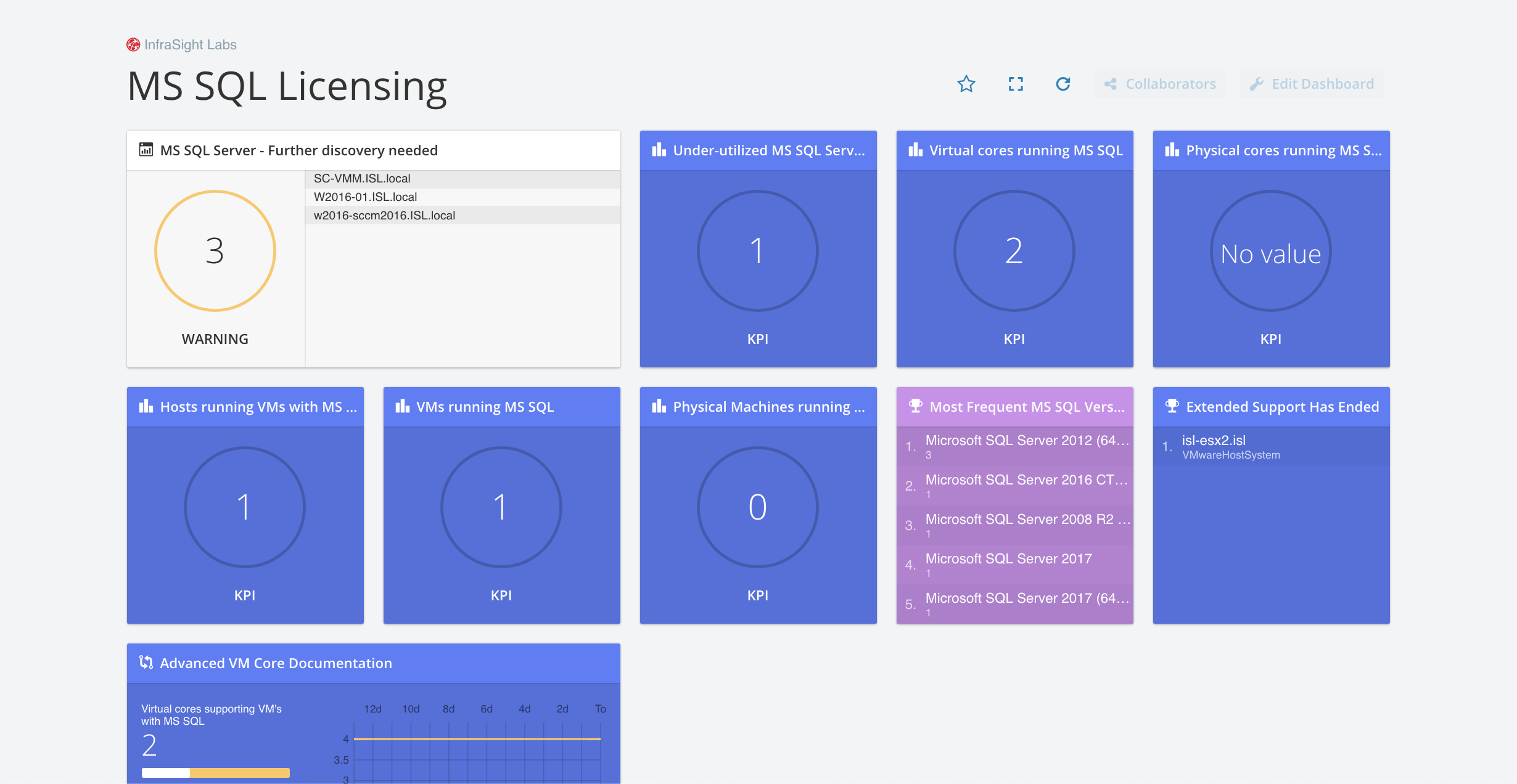Click the 12d chart axis label
This screenshot has width=1517, height=784.
[372, 709]
